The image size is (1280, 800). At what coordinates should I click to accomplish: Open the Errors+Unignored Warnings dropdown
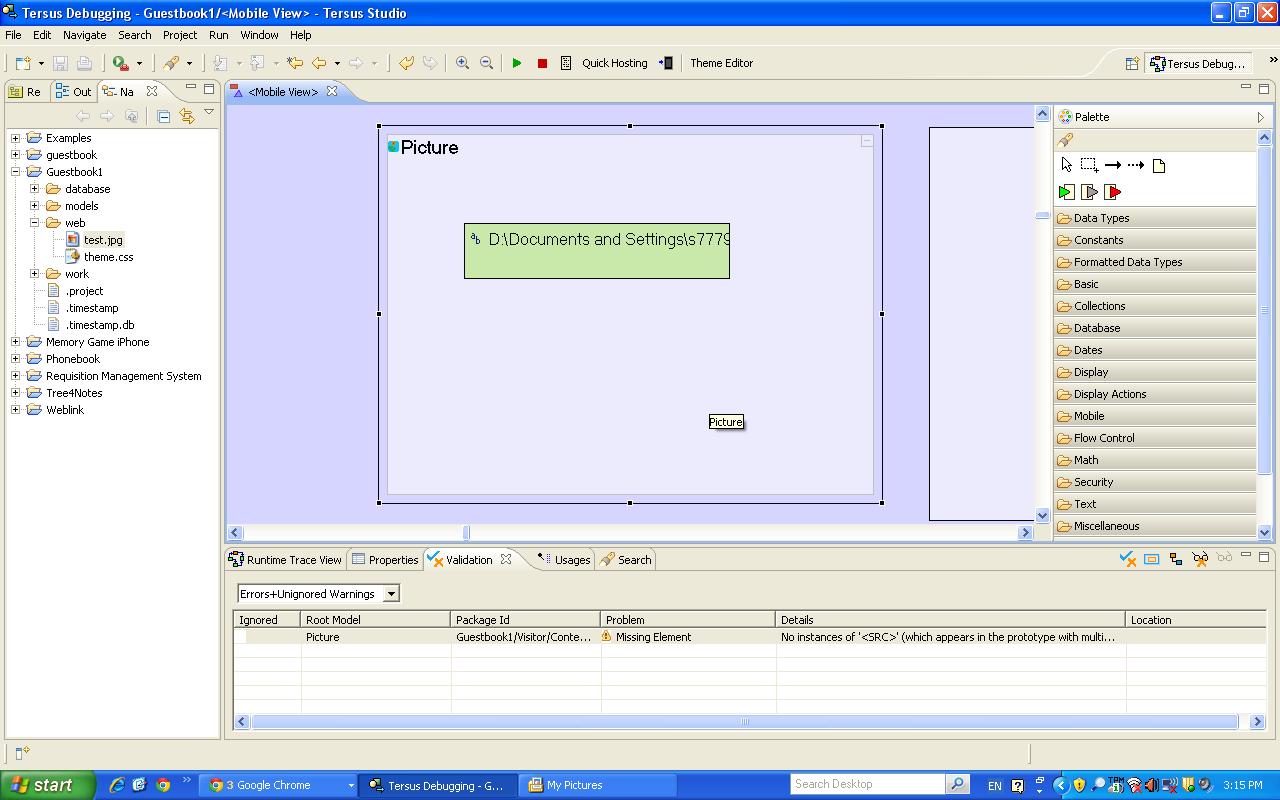391,594
